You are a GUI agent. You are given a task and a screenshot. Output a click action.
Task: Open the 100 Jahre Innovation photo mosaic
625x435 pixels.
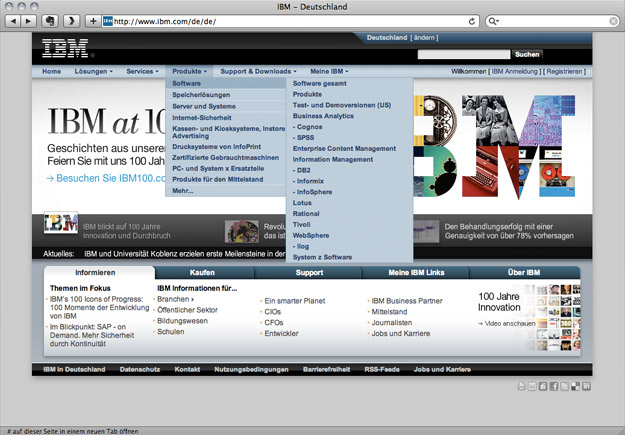pyautogui.click(x=552, y=317)
